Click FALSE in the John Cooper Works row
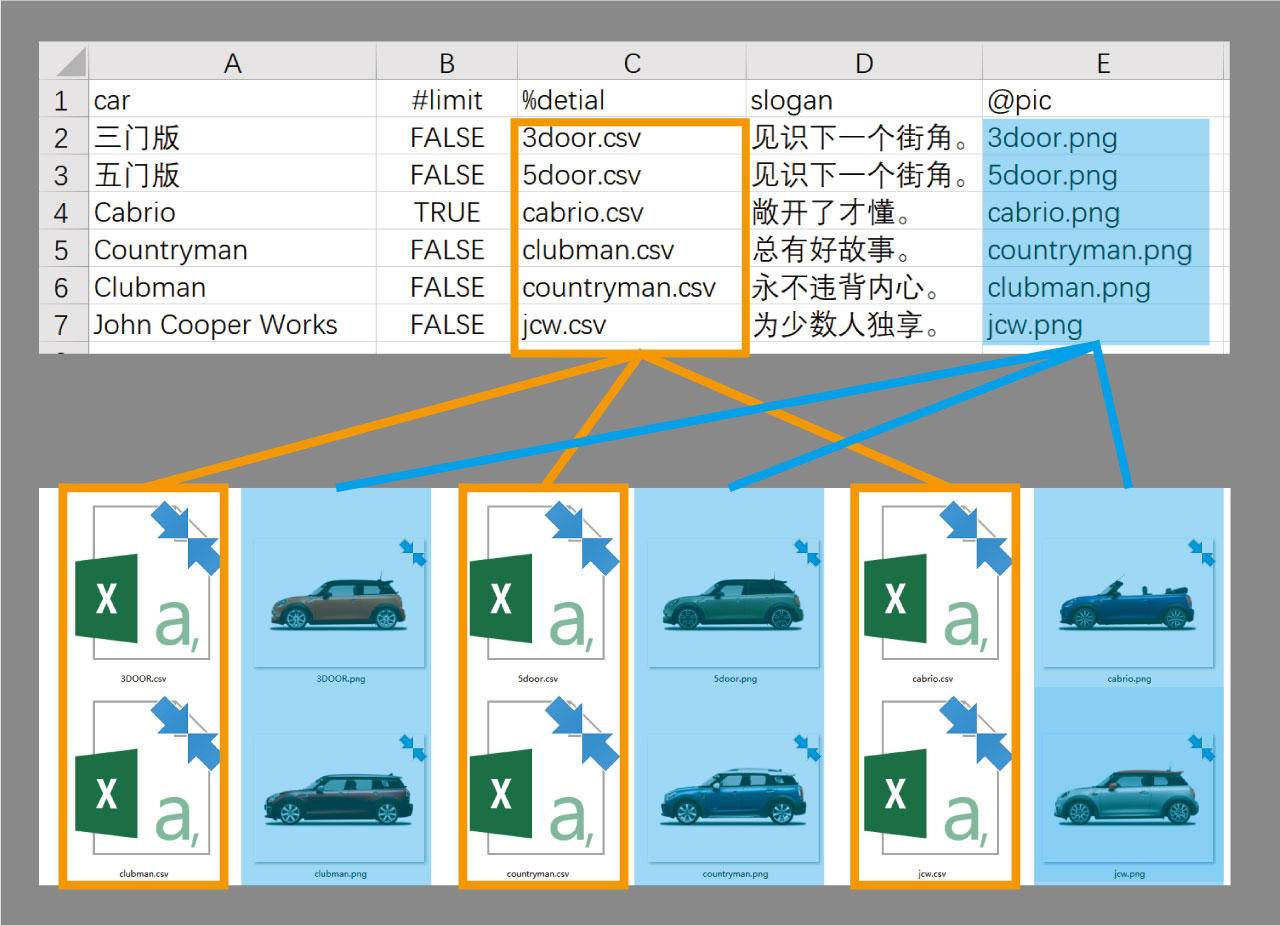The height and width of the screenshot is (925, 1280). tap(447, 324)
